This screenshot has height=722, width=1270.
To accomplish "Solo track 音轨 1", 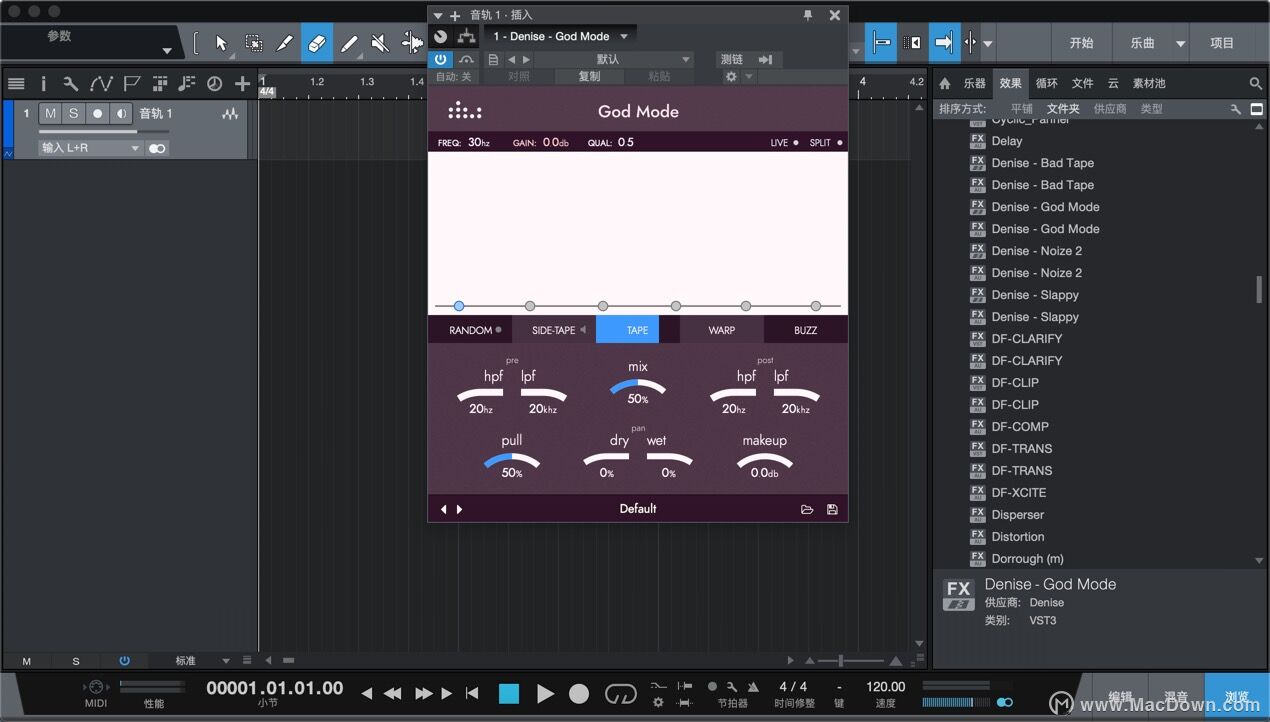I will click(73, 114).
